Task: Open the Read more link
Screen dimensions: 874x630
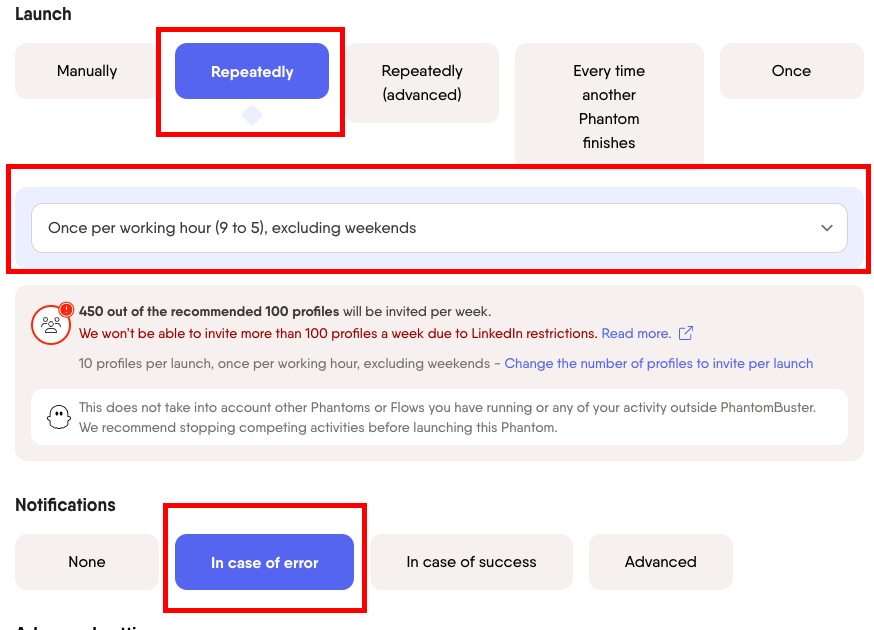Action: pyautogui.click(x=636, y=333)
